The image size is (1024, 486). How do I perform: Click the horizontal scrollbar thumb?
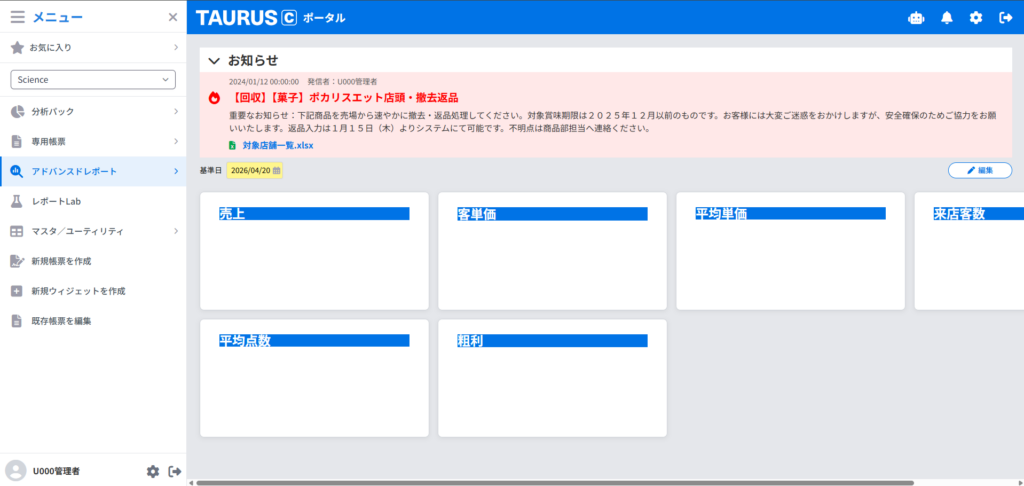coord(554,483)
